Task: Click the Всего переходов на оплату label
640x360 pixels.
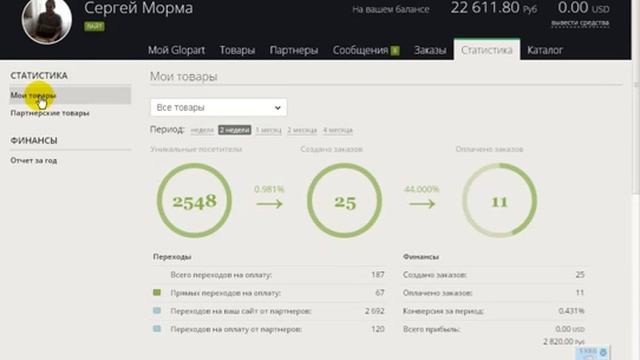Action: (221, 275)
